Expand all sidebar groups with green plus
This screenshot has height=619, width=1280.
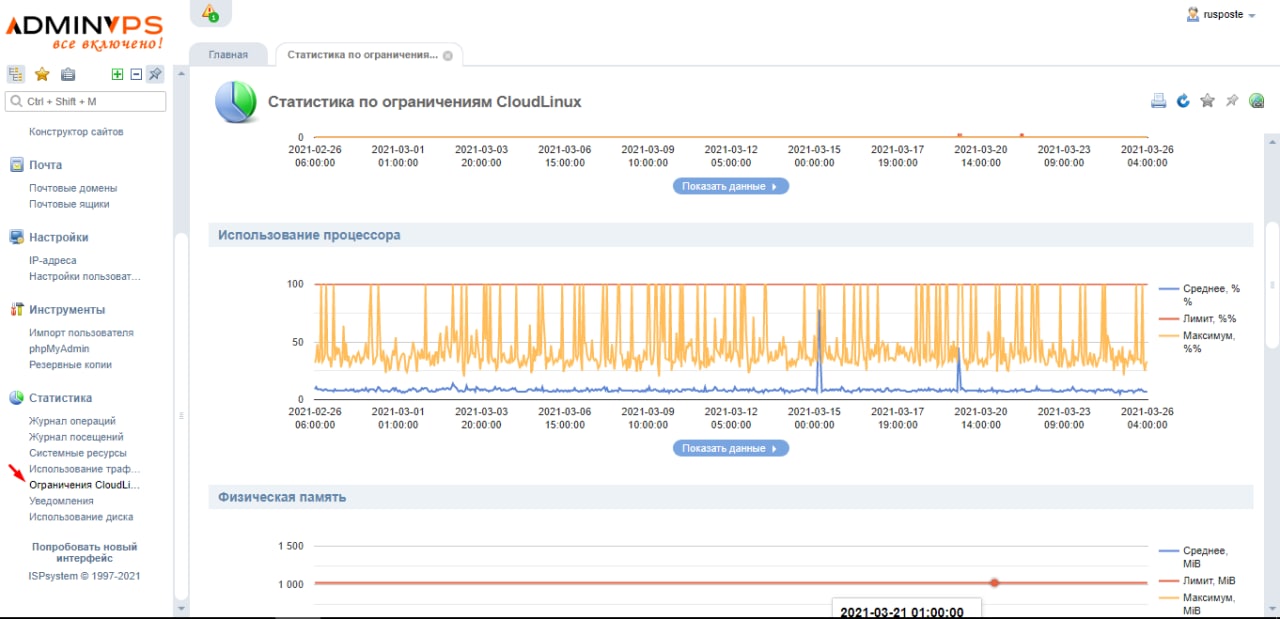click(118, 74)
